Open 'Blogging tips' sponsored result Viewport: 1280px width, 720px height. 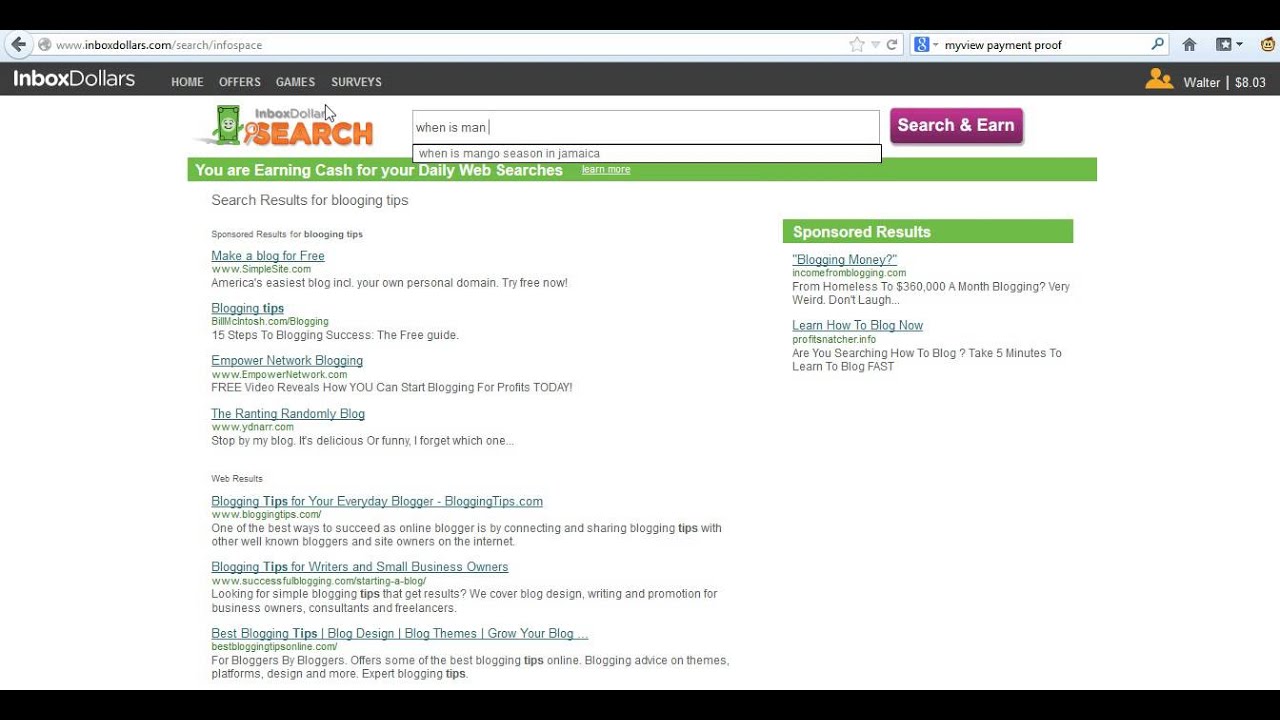pyautogui.click(x=248, y=309)
